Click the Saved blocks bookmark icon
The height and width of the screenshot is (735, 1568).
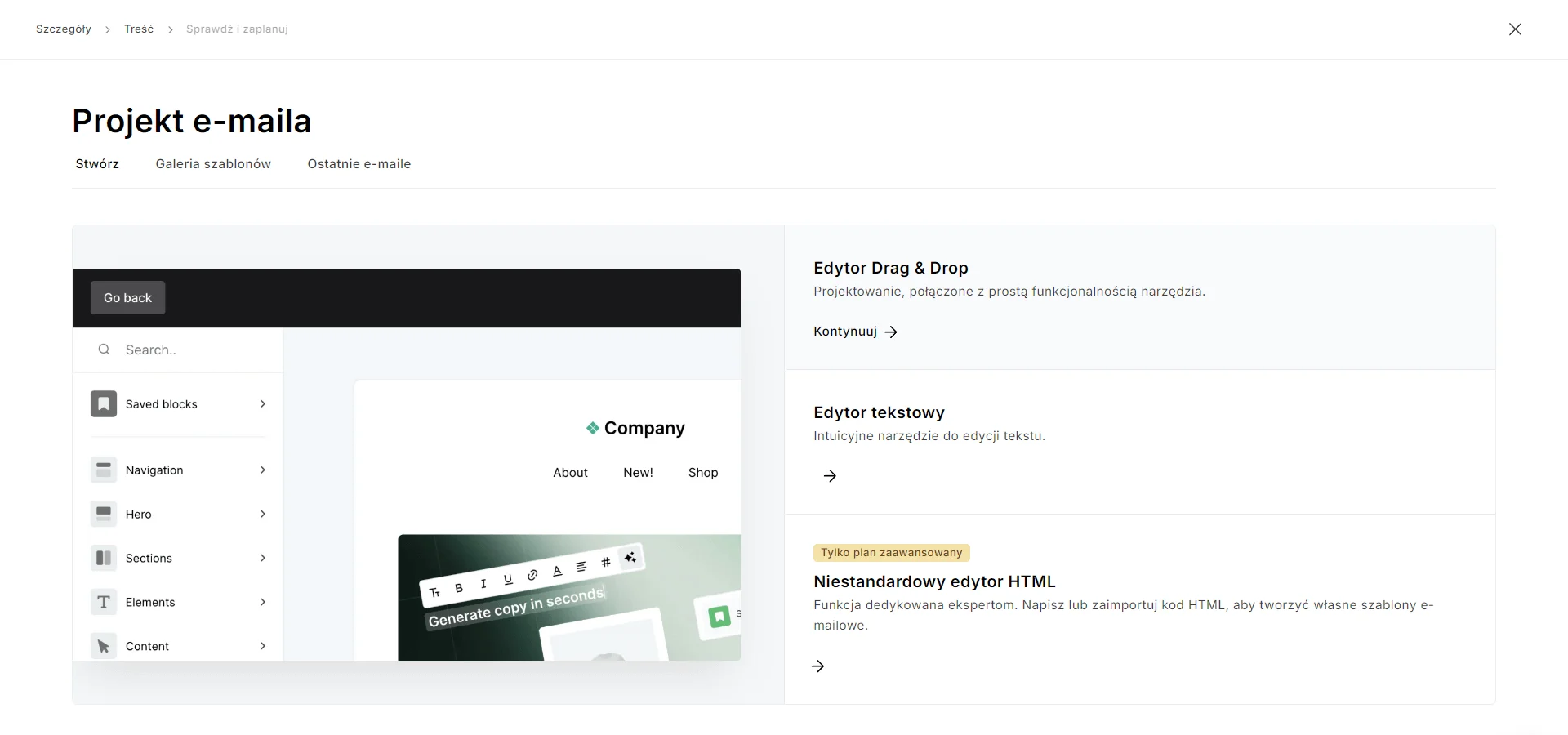coord(104,404)
